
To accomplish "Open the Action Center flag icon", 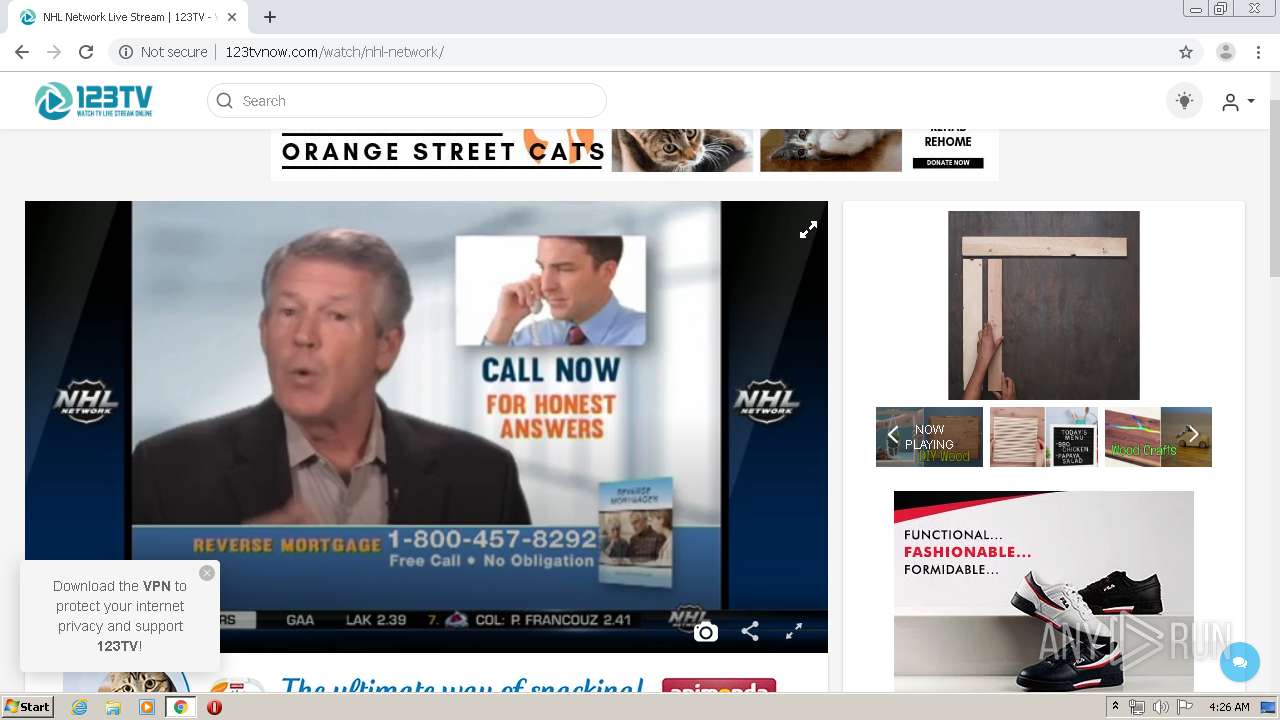I will tap(1184, 707).
